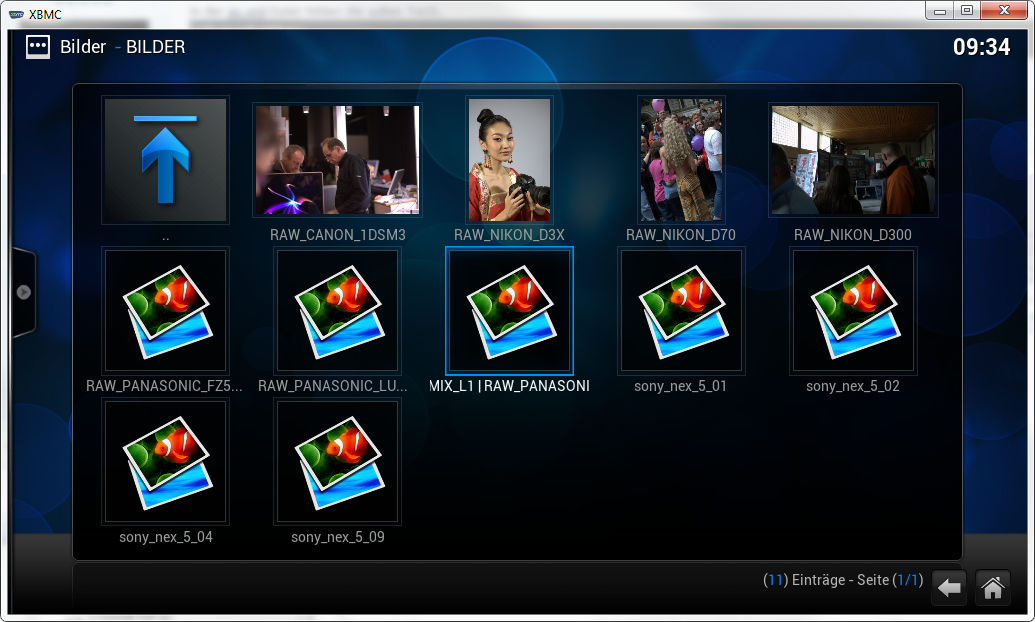Click the RAW_NIKON_D3X label
This screenshot has width=1035, height=622.
509,235
